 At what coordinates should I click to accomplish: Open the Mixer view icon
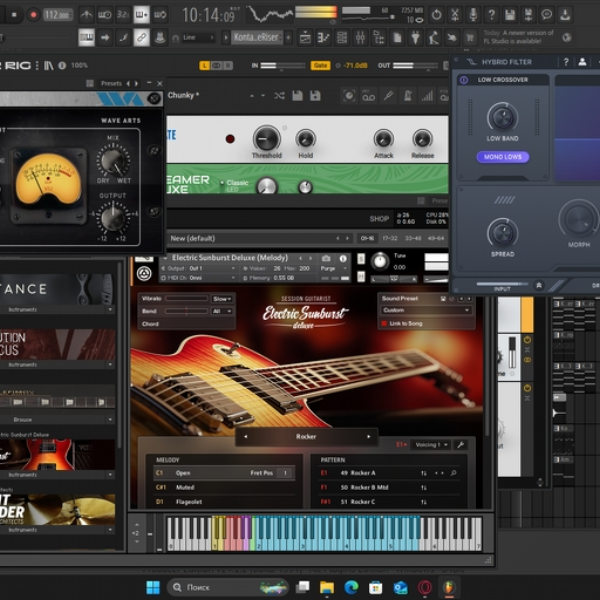360,38
